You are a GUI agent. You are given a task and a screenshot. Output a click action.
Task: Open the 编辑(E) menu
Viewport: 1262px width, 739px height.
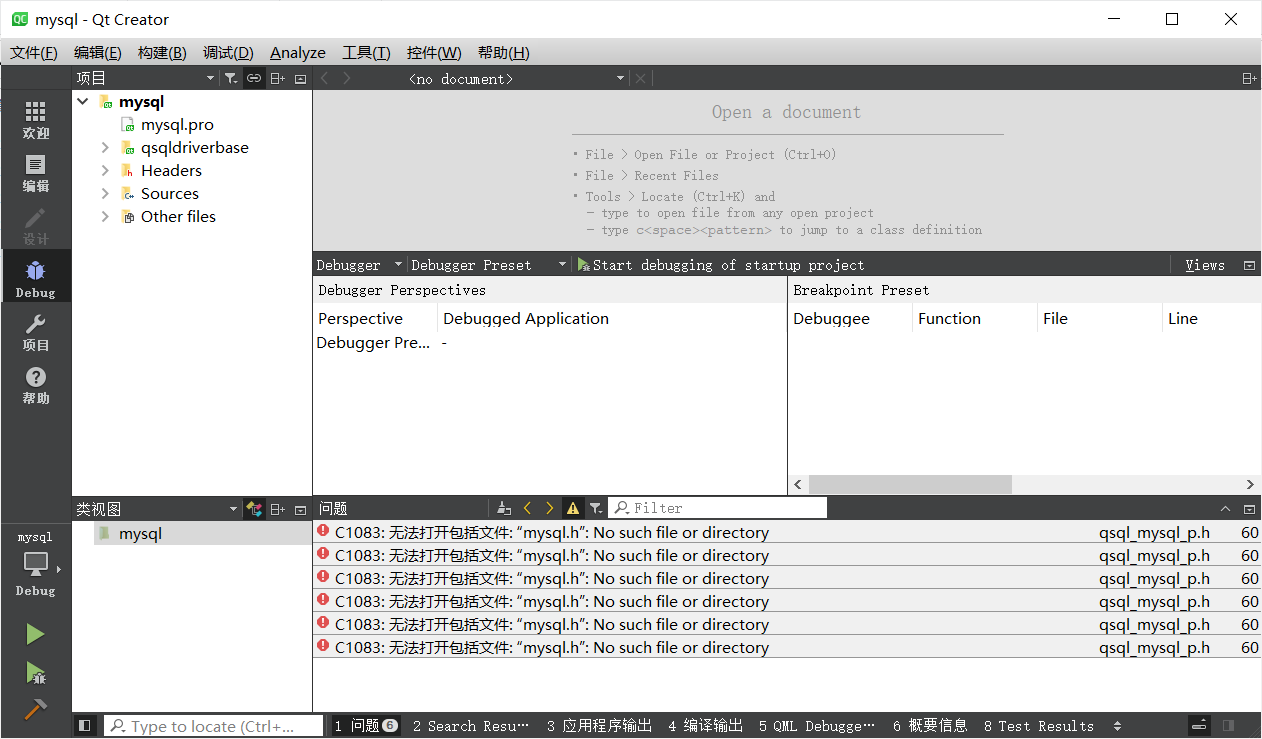[x=98, y=53]
